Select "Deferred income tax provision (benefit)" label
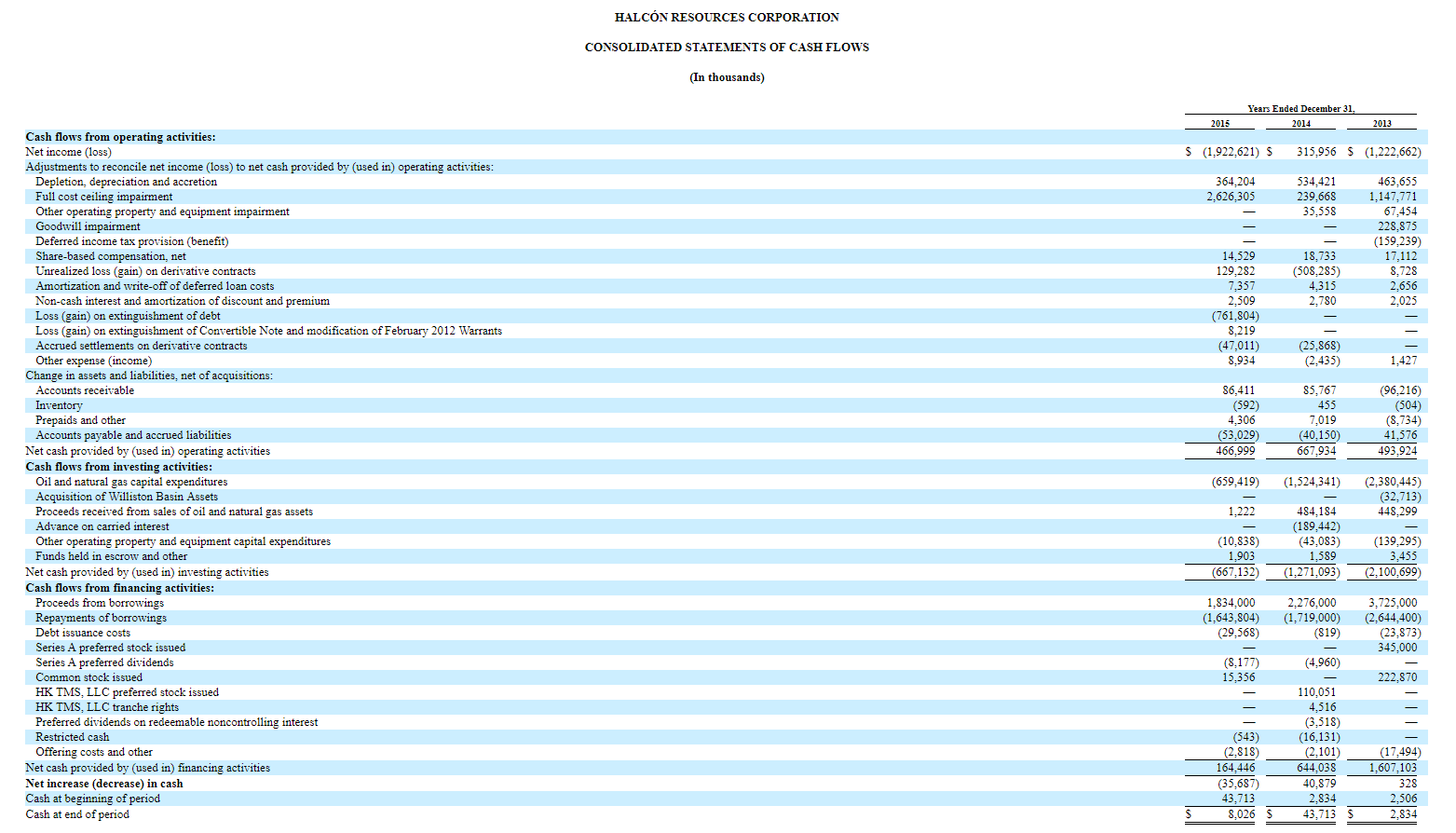 [x=132, y=241]
